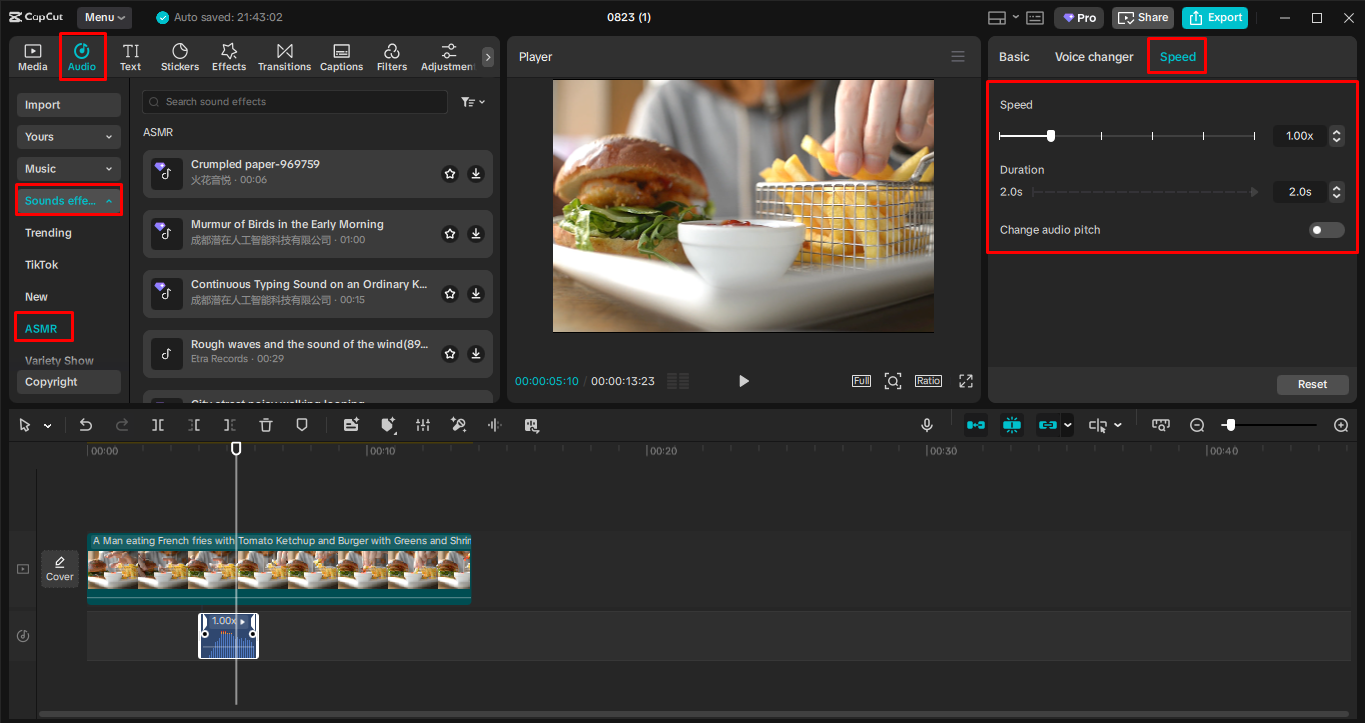The height and width of the screenshot is (723, 1365).
Task: Click the Speed value field showing 1.00x
Action: (x=1300, y=136)
